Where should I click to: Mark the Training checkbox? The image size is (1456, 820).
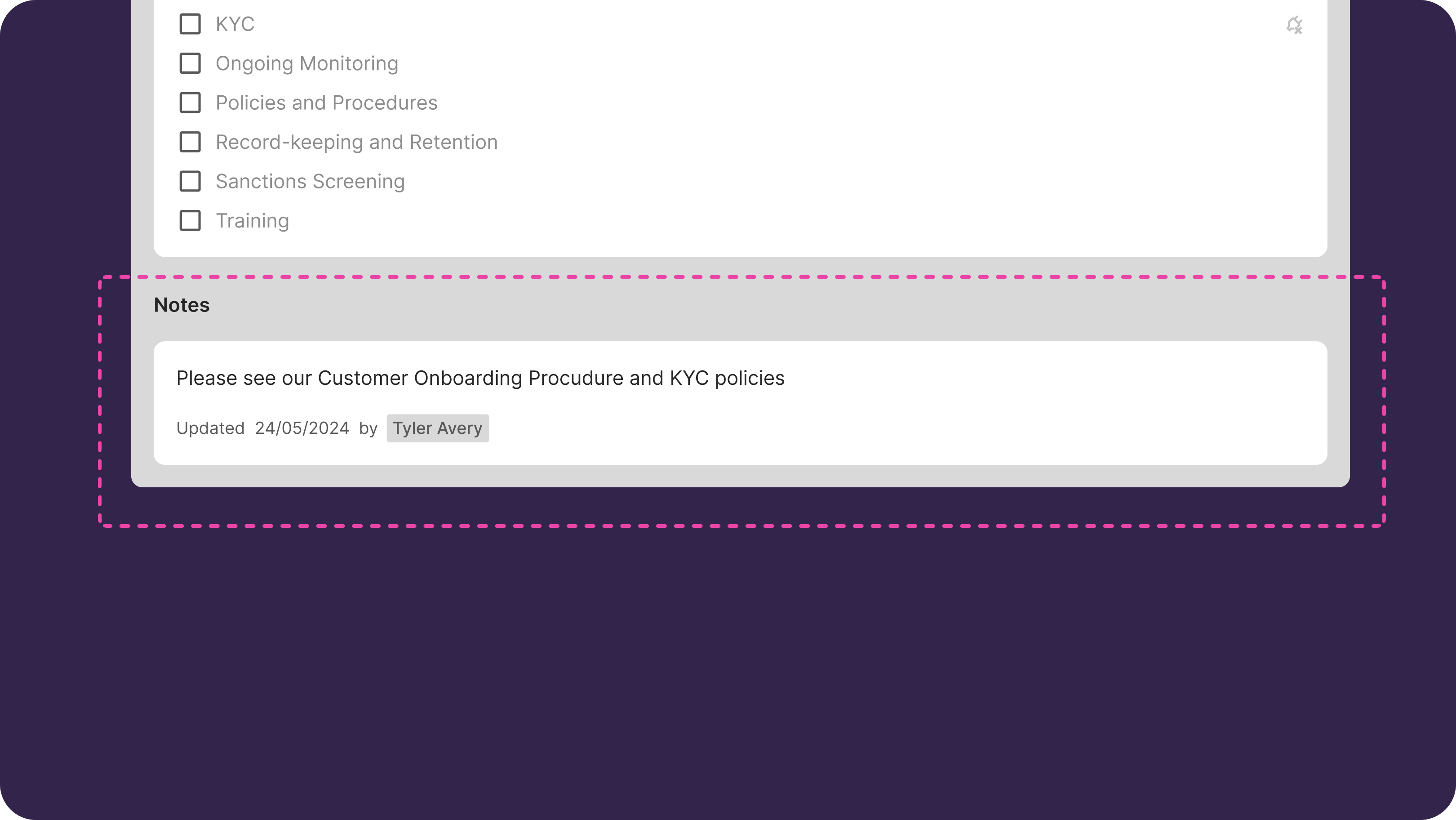coord(190,221)
